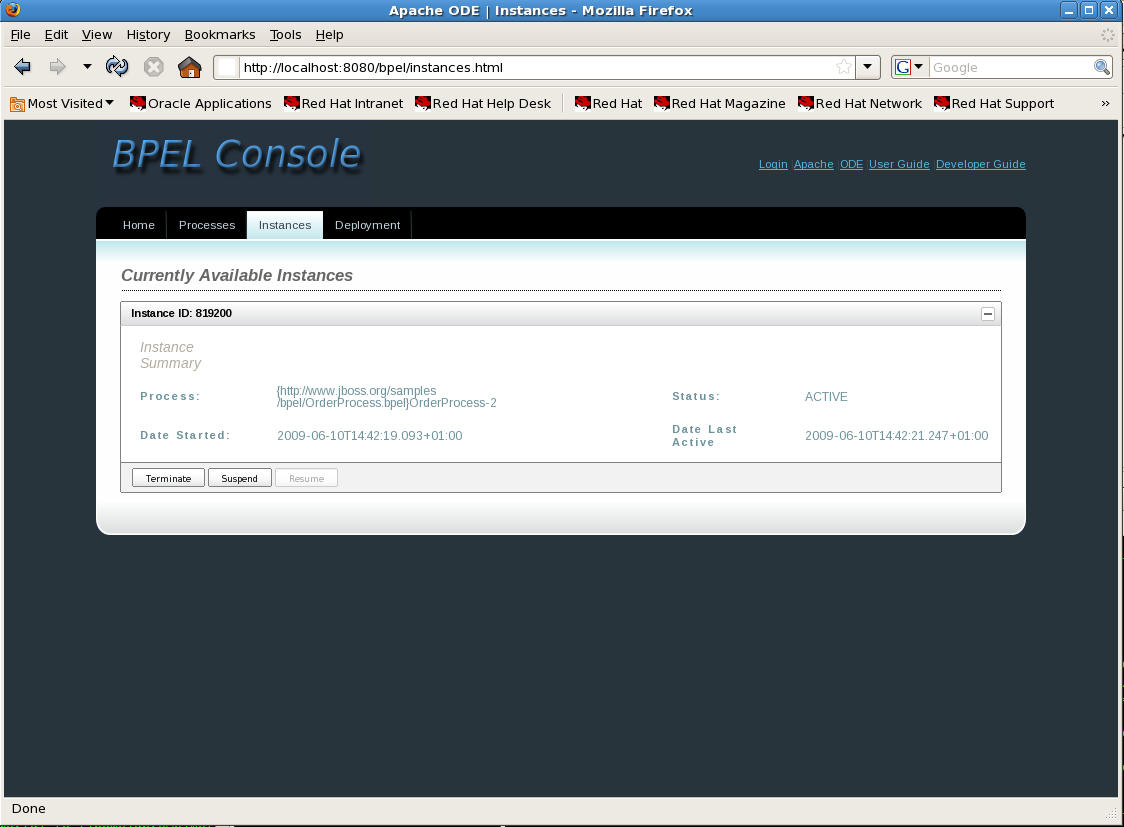The width and height of the screenshot is (1124, 827).
Task: Open the History menu
Action: point(148,34)
